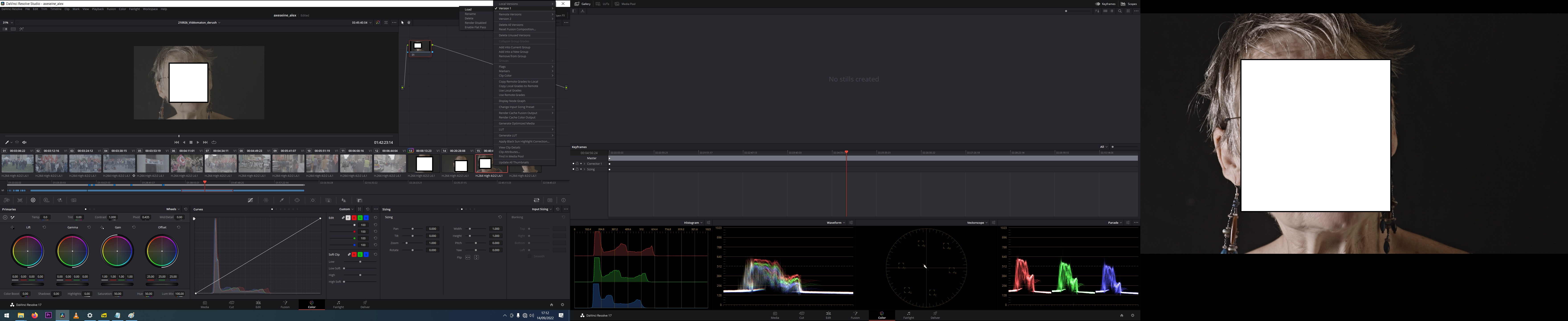
Task: Open the HDR wheels palette icon
Action: 46,200
